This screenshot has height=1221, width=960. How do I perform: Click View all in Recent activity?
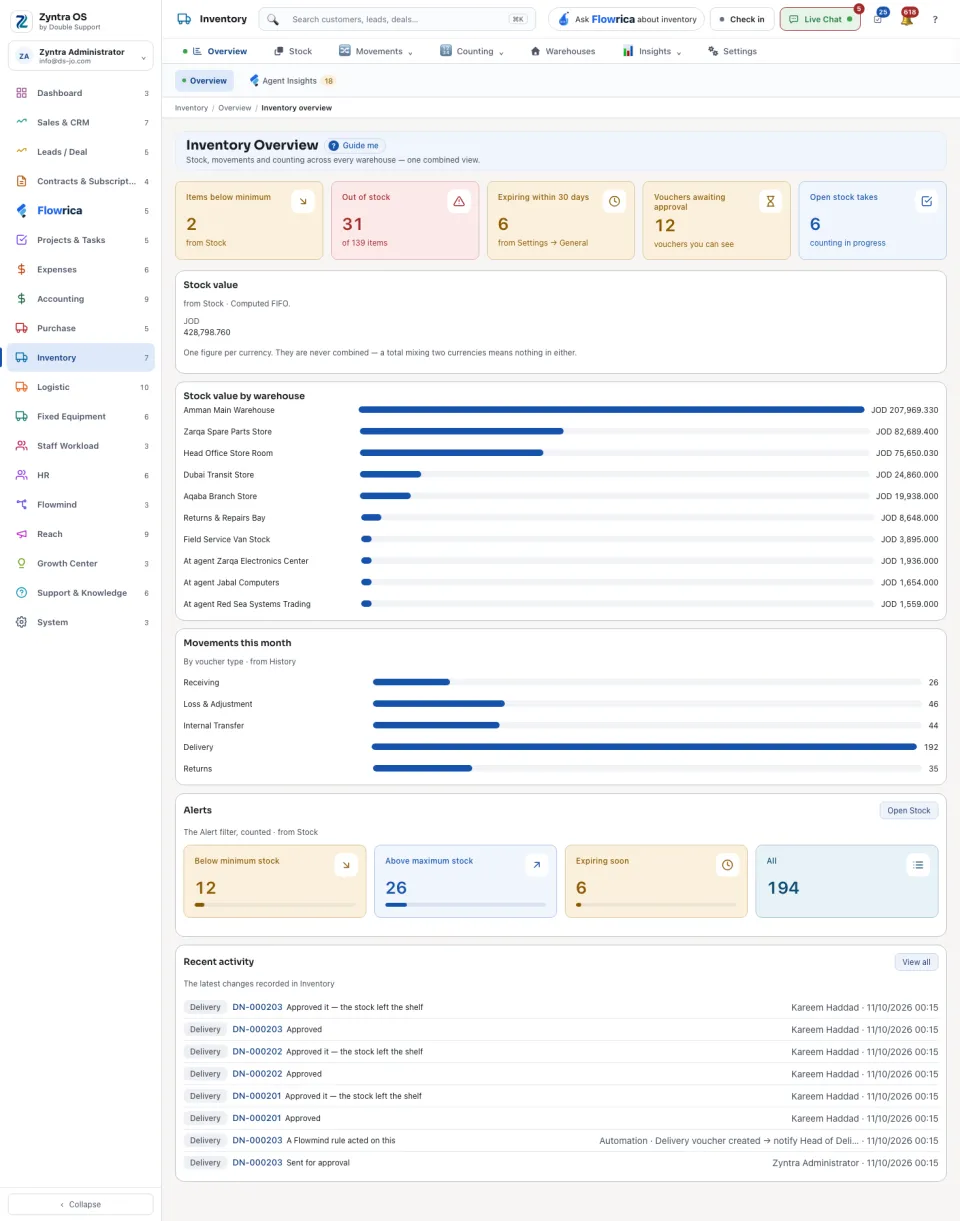[x=916, y=962]
